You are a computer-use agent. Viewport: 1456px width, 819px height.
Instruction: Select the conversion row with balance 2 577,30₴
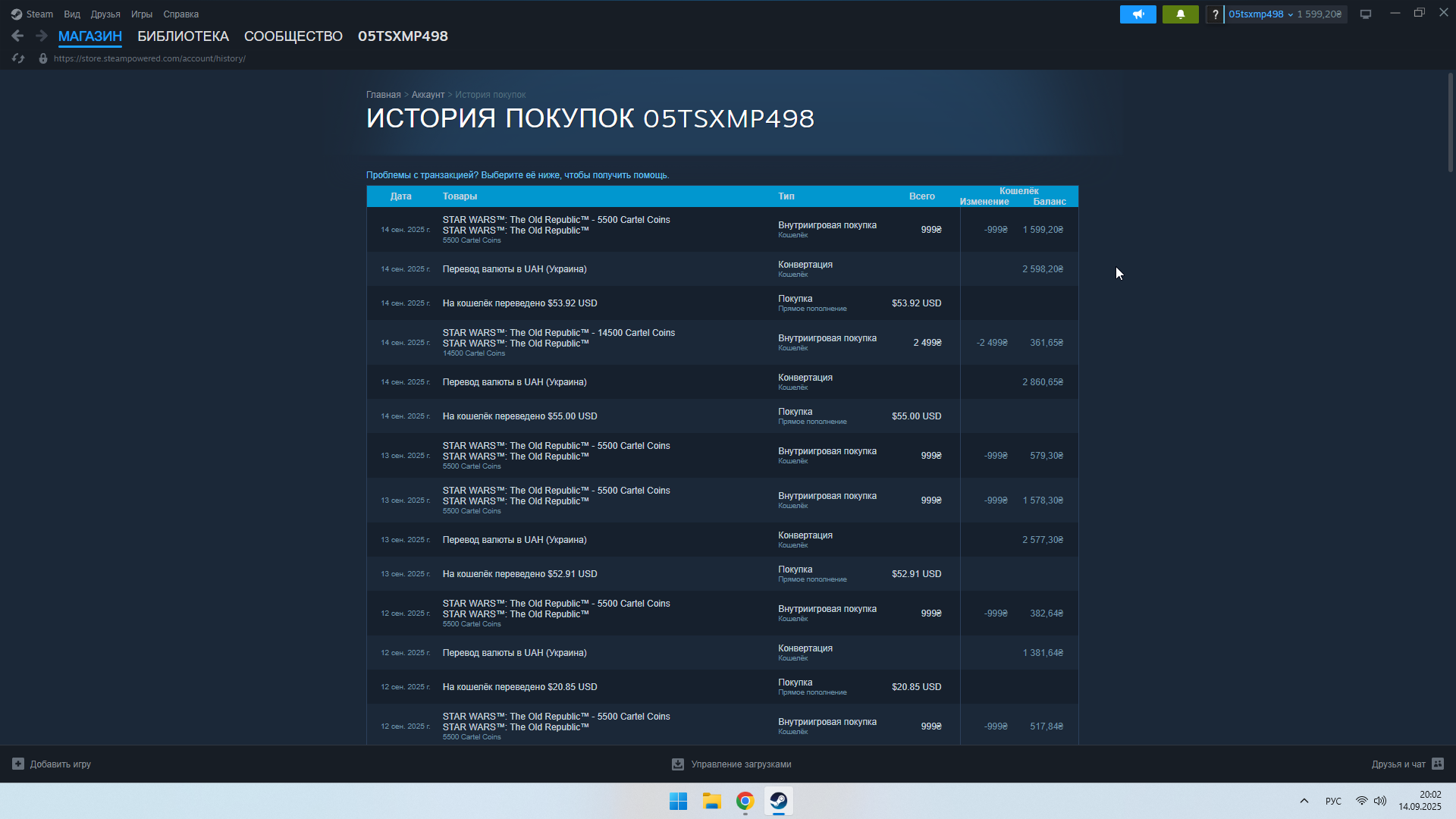(x=722, y=540)
